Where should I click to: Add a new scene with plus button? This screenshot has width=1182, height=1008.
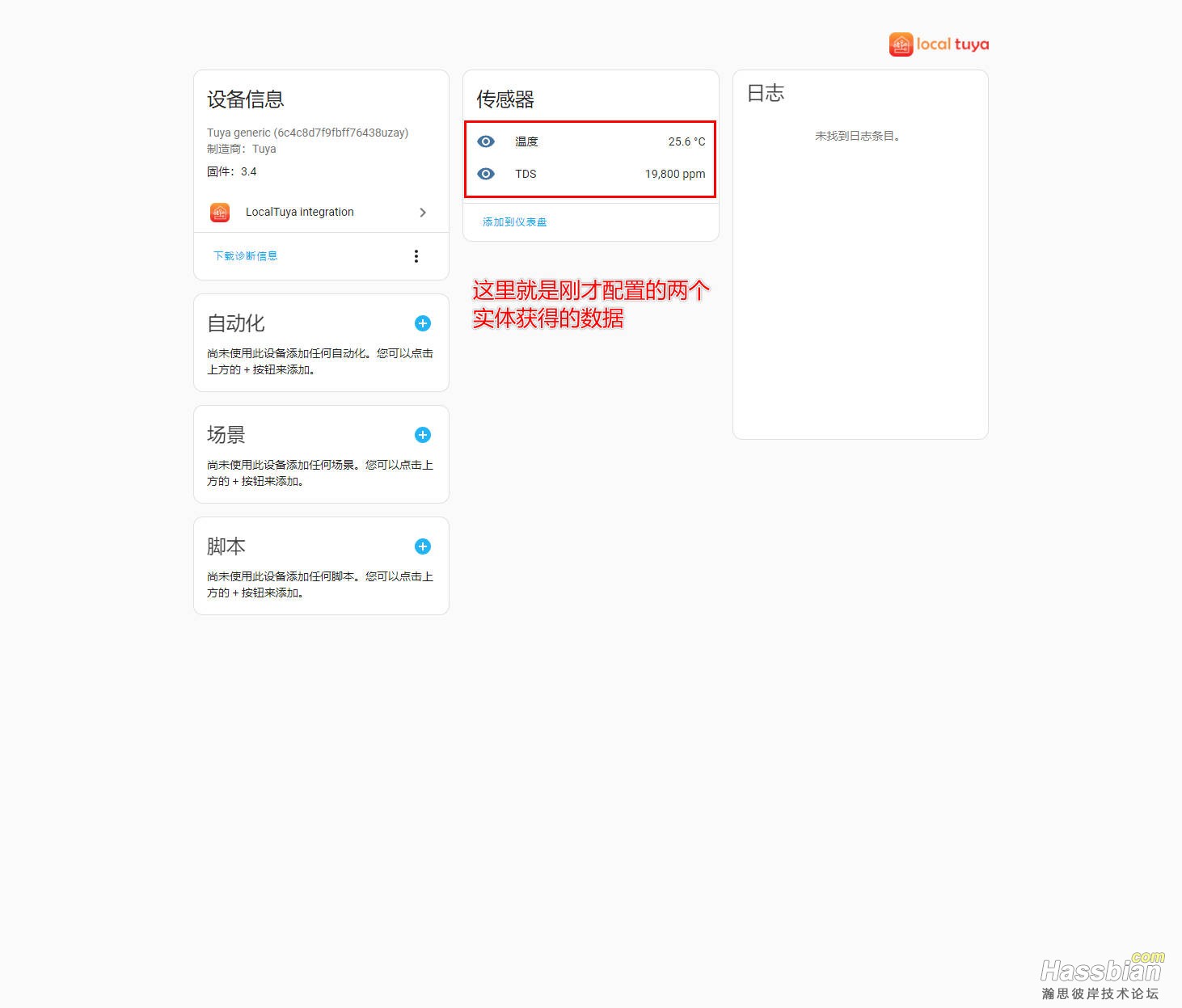point(423,435)
